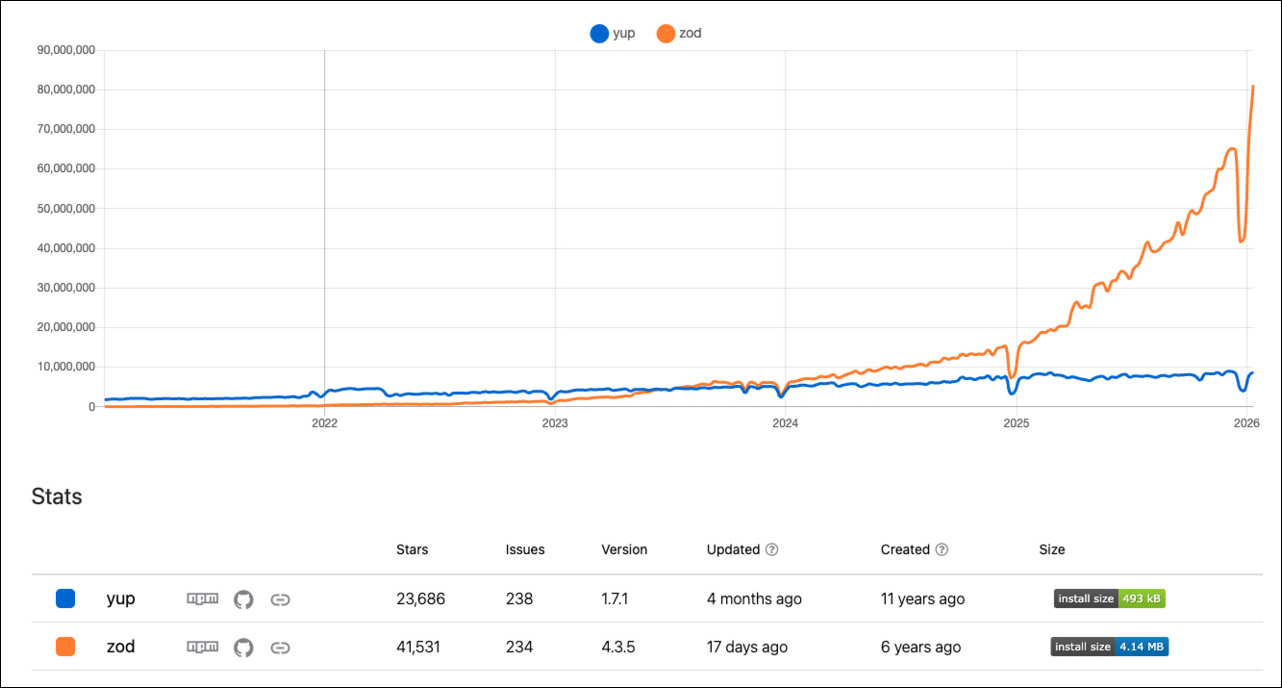Click the 2026 label on the x-axis
This screenshot has height=688, width=1282.
pos(1246,423)
